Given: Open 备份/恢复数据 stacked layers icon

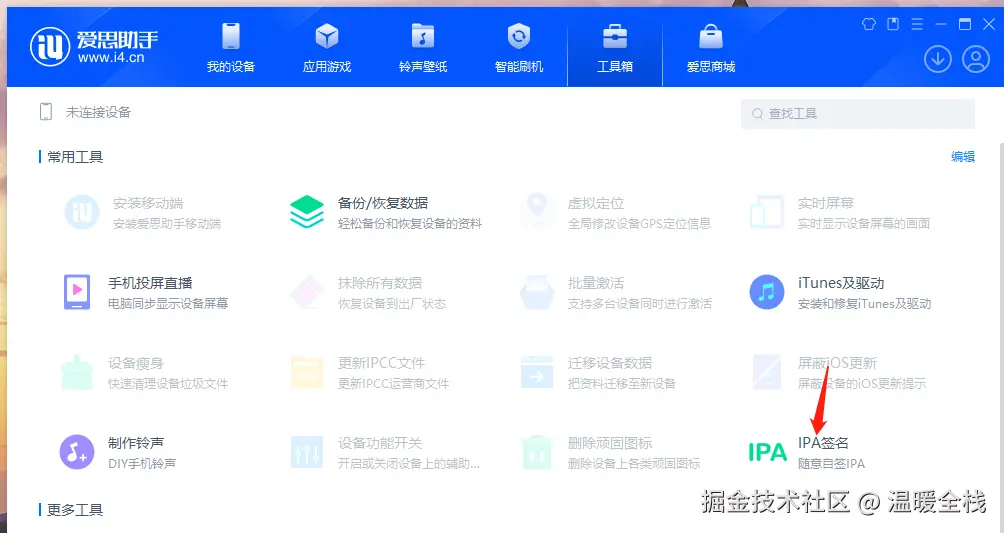Looking at the screenshot, I should pyautogui.click(x=307, y=212).
